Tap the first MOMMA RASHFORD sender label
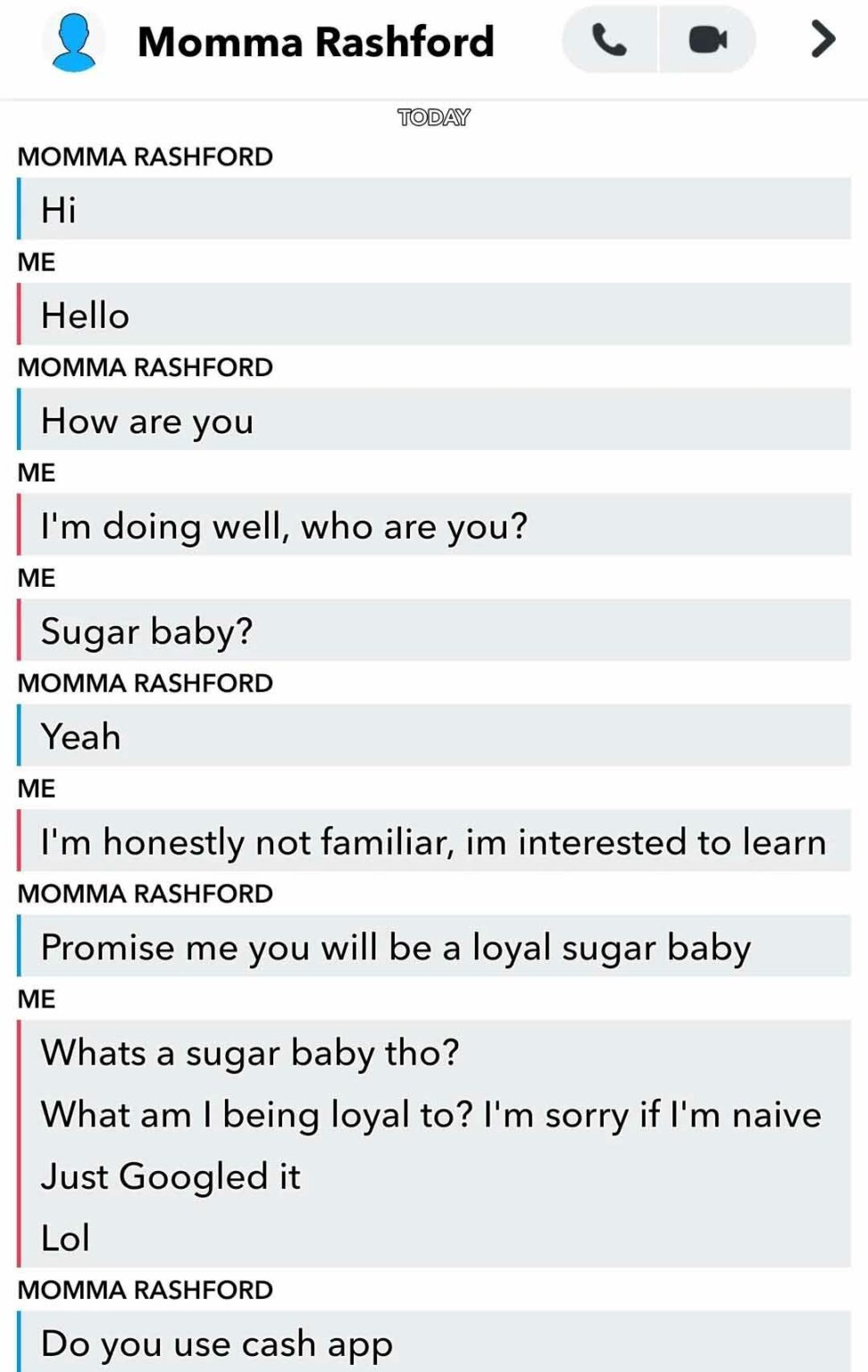 pos(145,157)
